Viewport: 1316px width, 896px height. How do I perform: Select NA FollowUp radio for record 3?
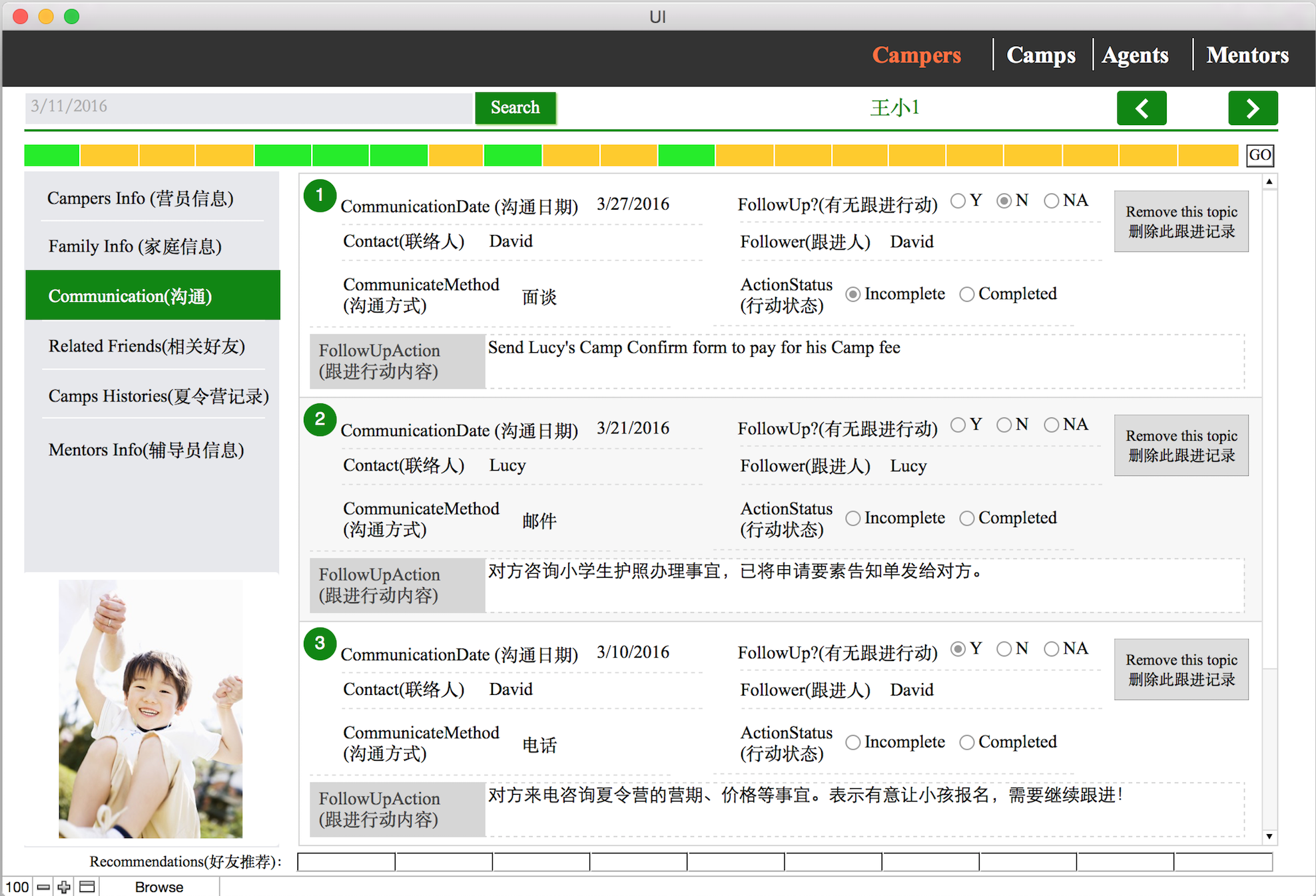pyautogui.click(x=1051, y=649)
